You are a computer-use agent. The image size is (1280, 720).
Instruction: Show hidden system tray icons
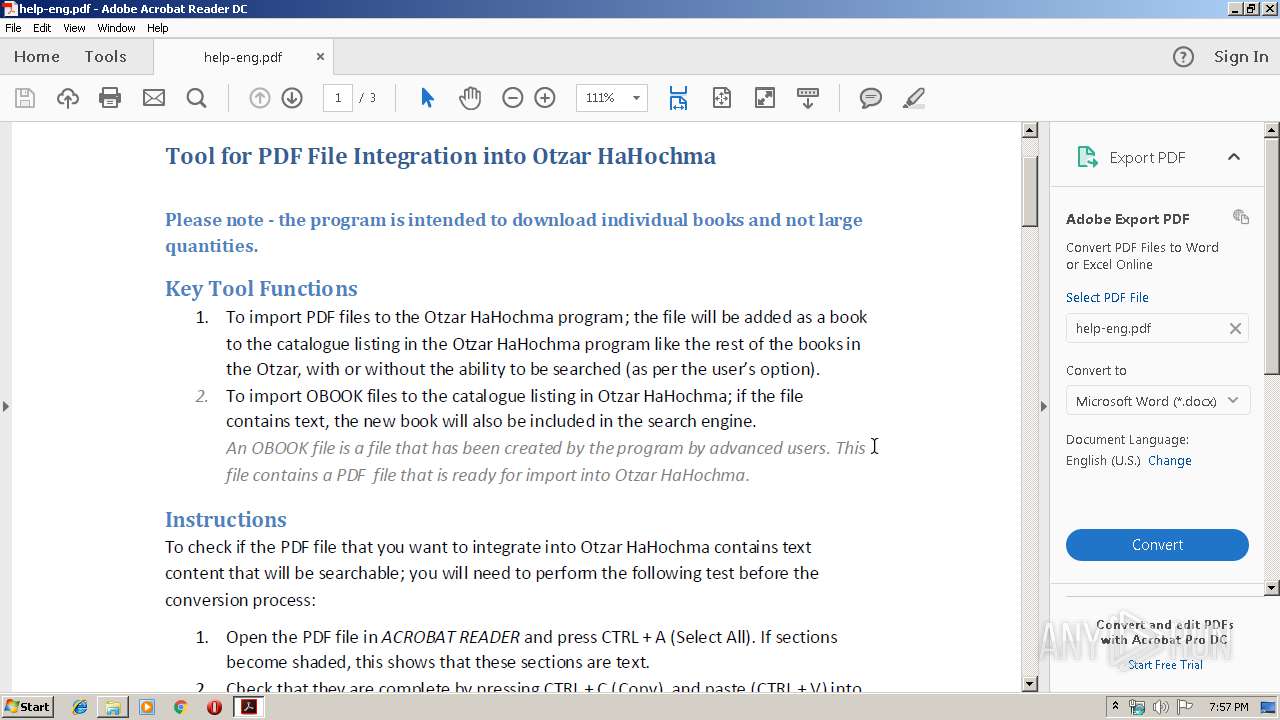(x=1115, y=707)
